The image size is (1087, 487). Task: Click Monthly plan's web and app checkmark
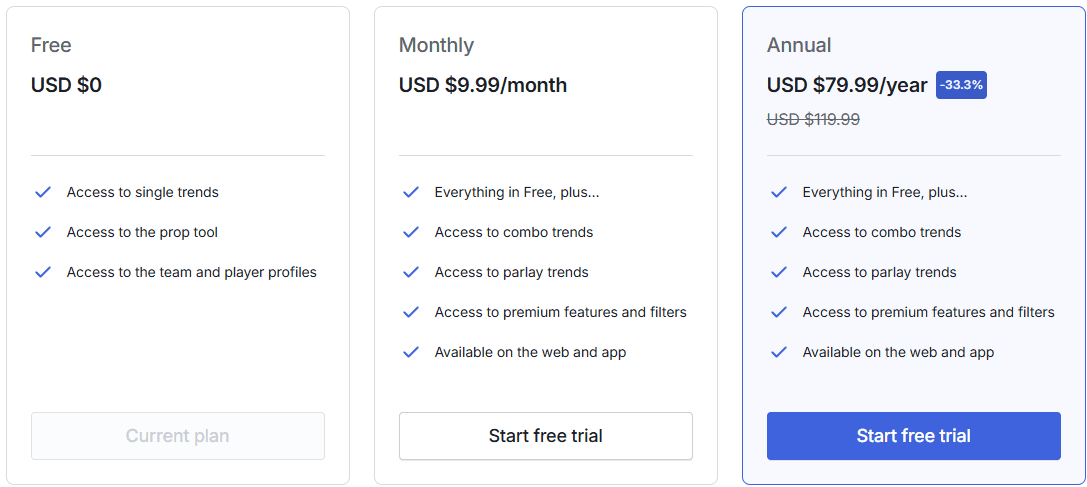[x=411, y=352]
